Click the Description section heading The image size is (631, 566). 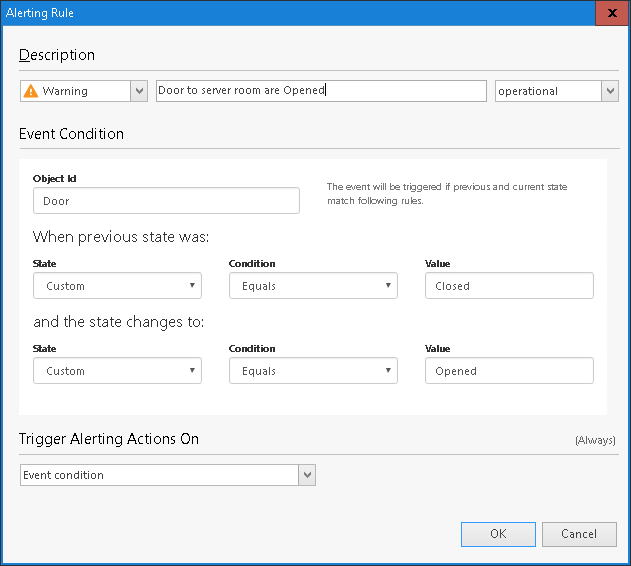[57, 55]
